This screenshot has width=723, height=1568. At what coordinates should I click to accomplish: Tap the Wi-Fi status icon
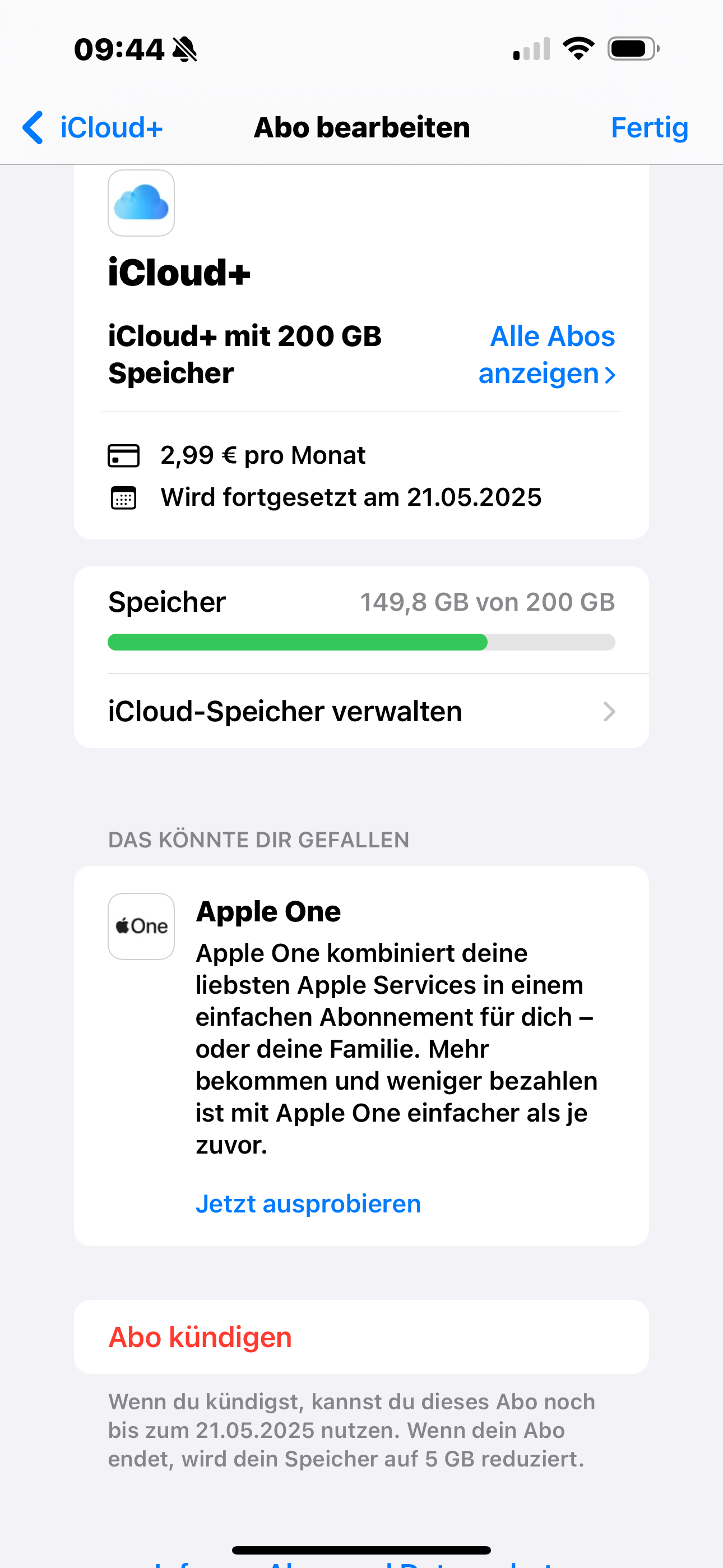(578, 49)
